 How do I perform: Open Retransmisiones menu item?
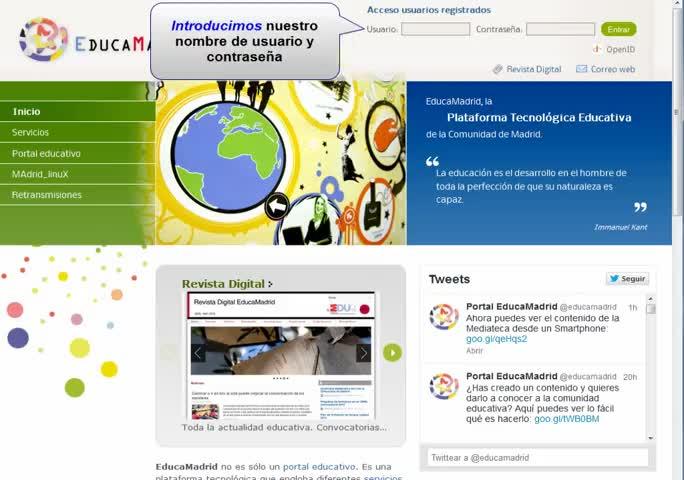pos(78,195)
